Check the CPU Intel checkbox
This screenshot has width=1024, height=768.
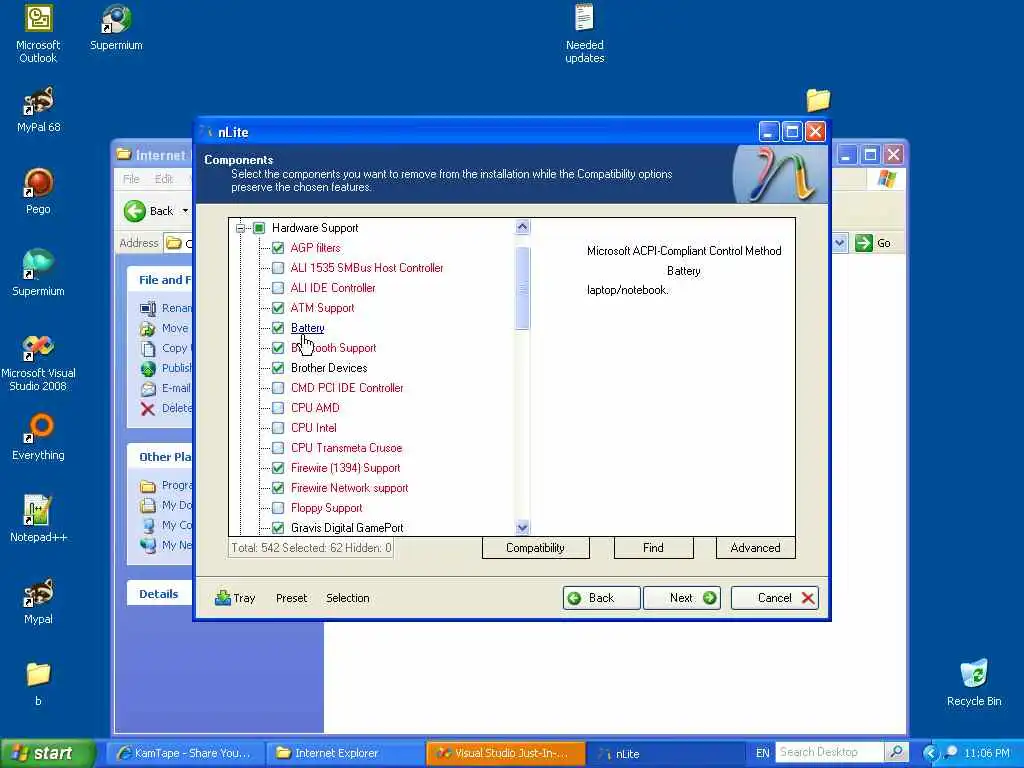[278, 428]
